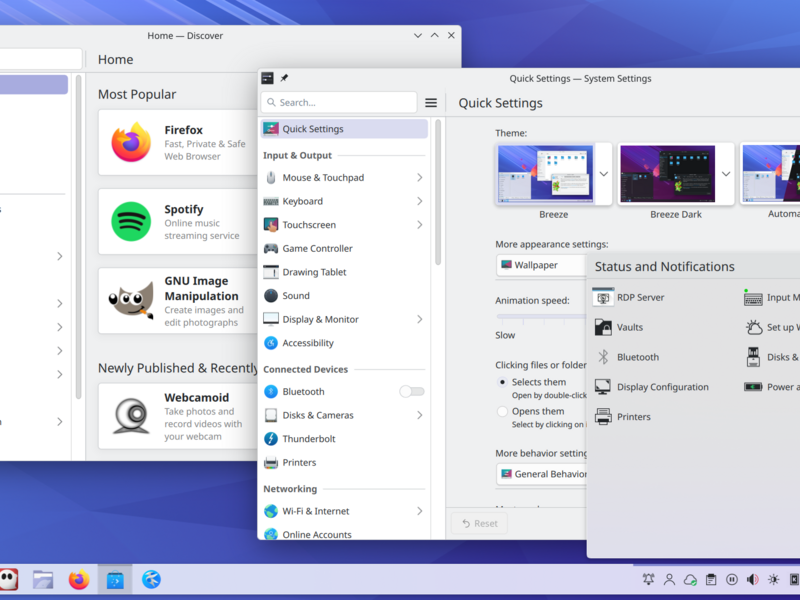Open Printers icon in settings sidebar

coord(271,463)
